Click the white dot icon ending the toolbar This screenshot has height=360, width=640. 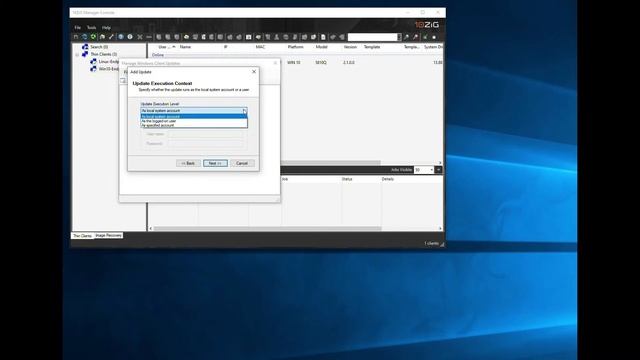pos(434,37)
